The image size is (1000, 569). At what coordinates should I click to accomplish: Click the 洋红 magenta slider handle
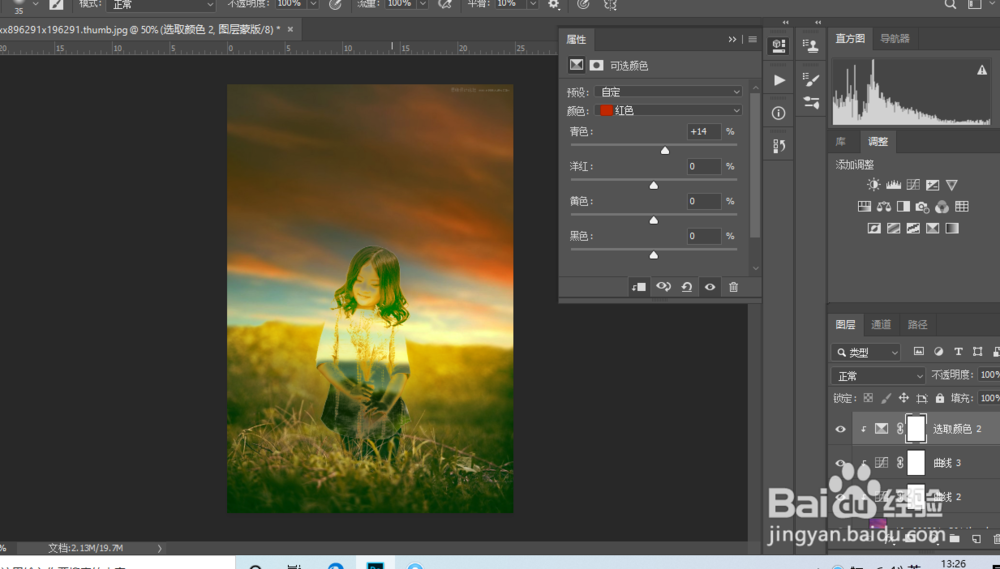653,186
